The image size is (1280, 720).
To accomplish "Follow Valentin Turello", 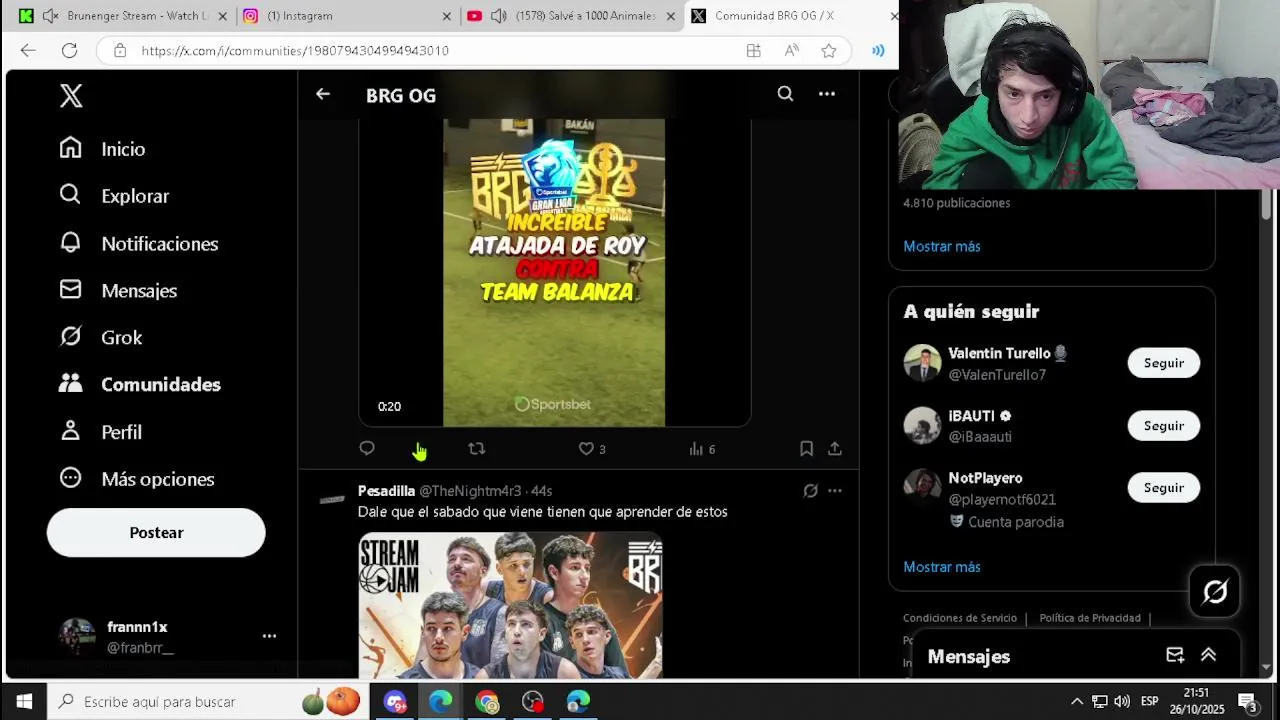I will pyautogui.click(x=1164, y=363).
